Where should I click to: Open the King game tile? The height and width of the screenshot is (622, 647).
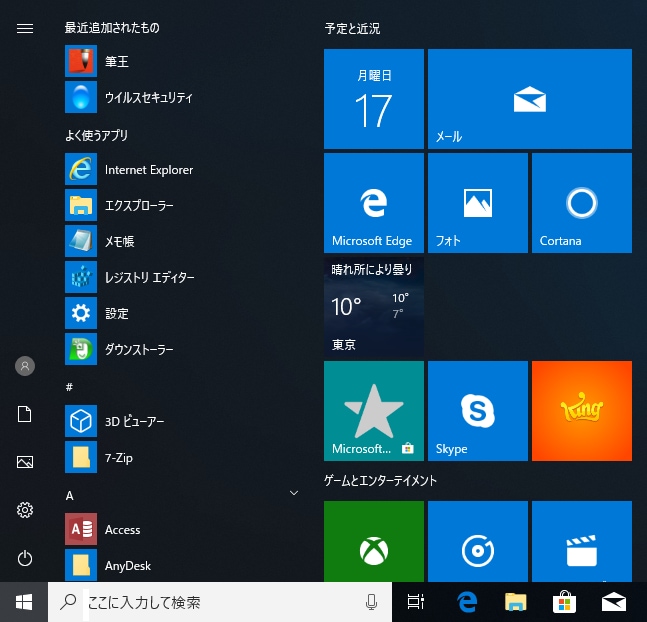[582, 411]
